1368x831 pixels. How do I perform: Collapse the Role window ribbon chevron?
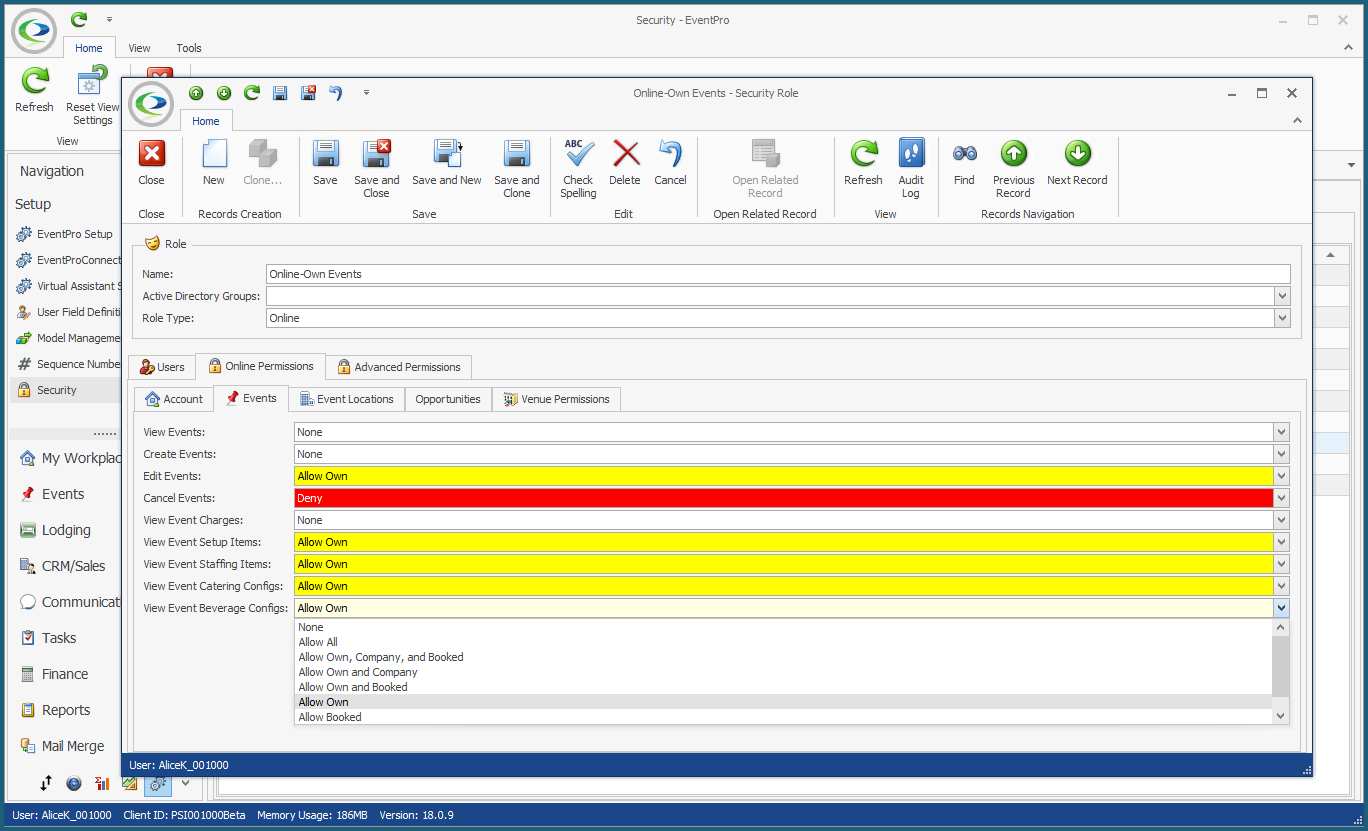(1298, 120)
